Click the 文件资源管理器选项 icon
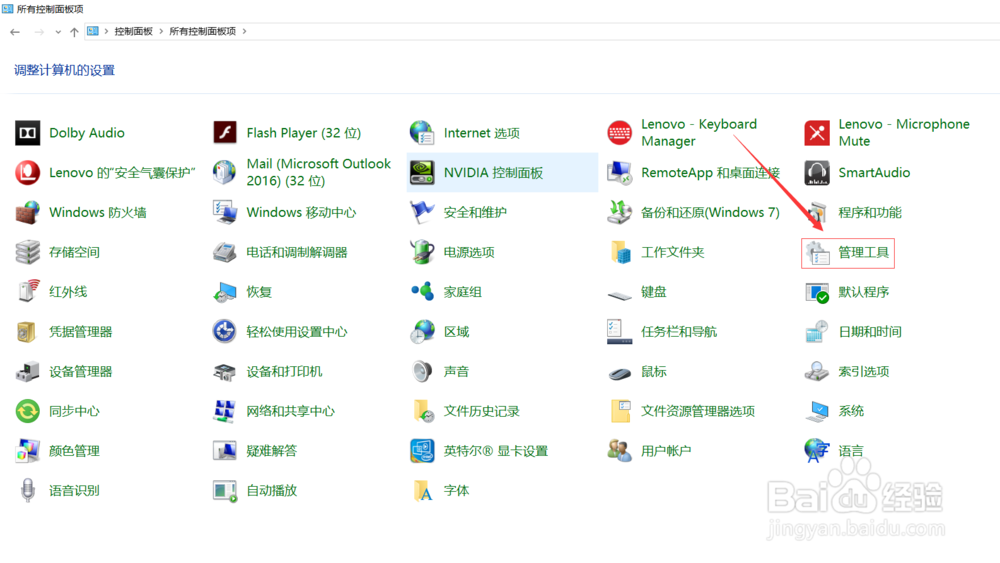 pos(619,411)
